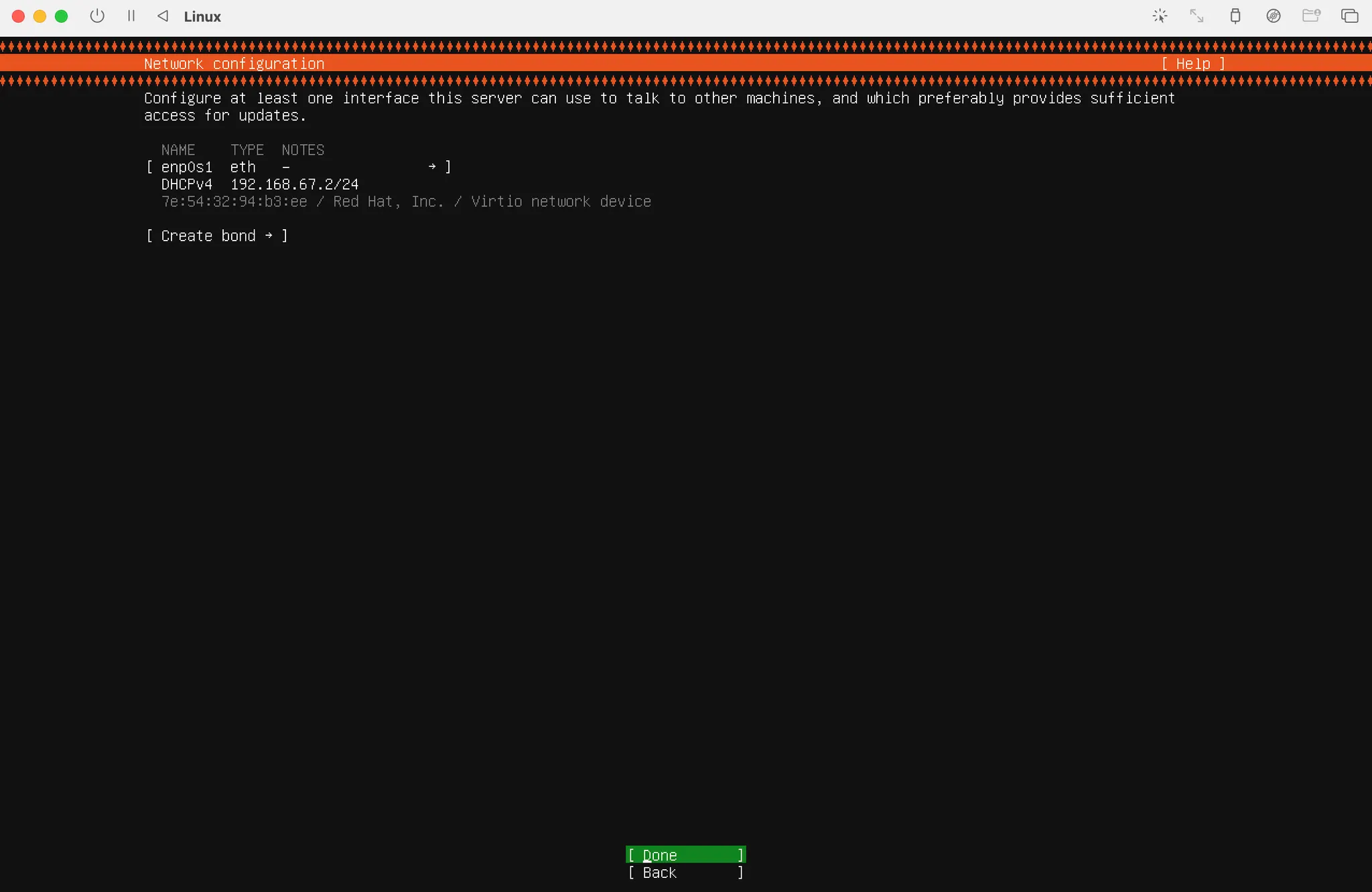Click the green full-screen window button
1372x892 pixels.
tap(62, 17)
